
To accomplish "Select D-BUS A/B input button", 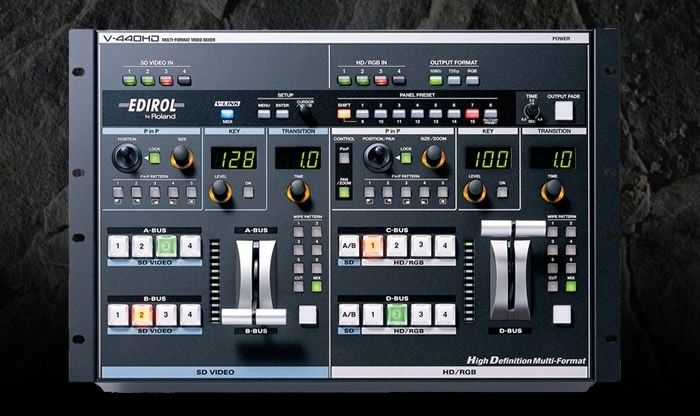I will [349, 315].
